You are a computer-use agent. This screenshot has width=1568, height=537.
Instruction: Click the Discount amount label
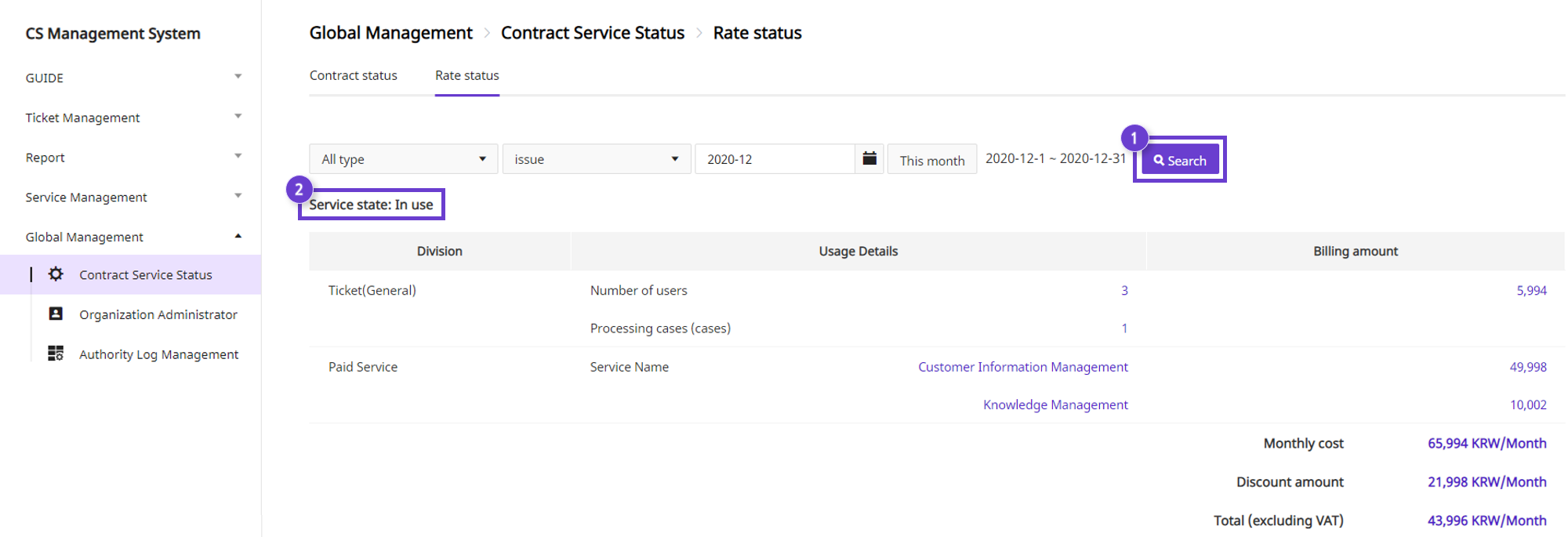click(x=1290, y=481)
